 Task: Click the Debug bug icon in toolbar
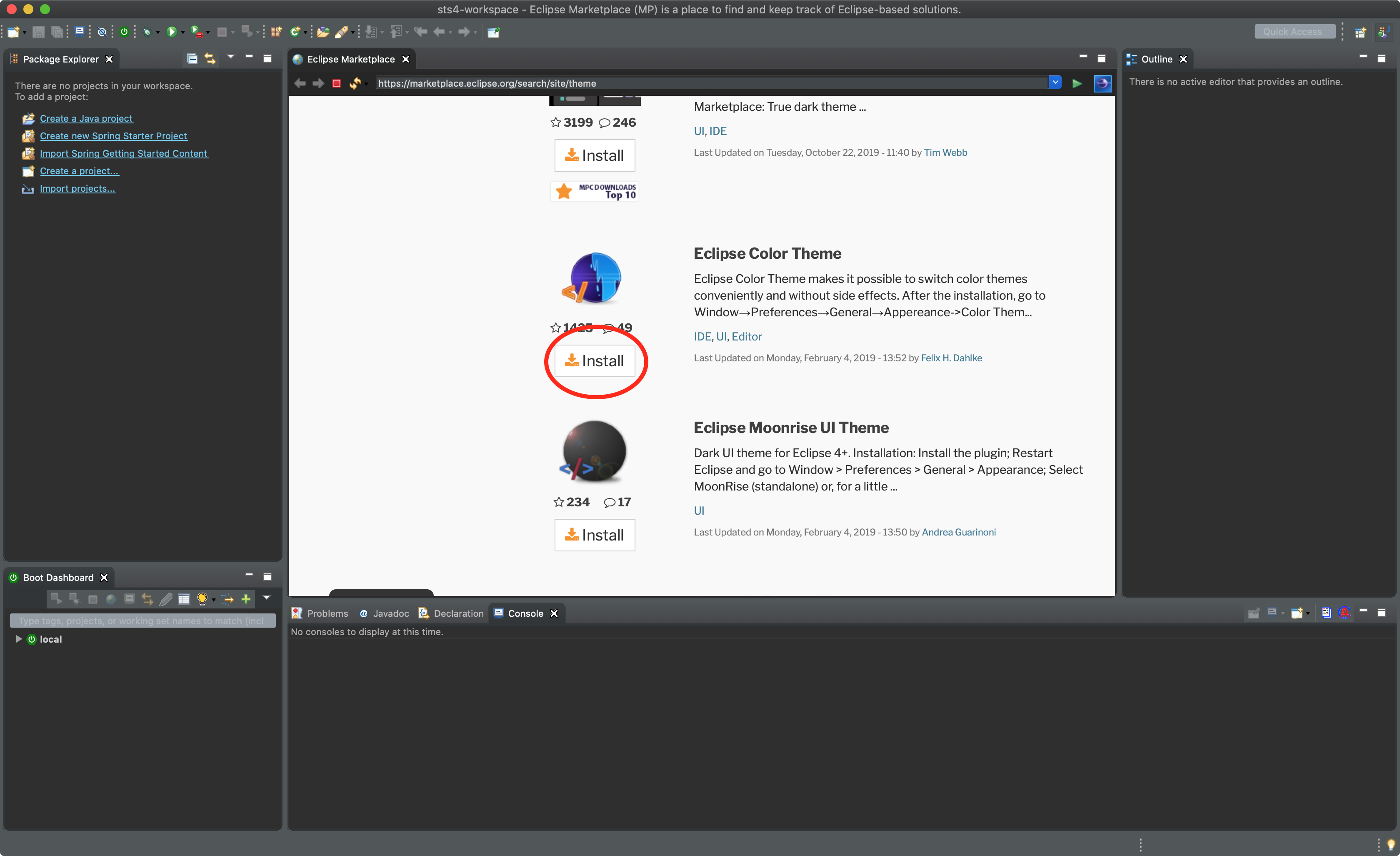click(147, 32)
